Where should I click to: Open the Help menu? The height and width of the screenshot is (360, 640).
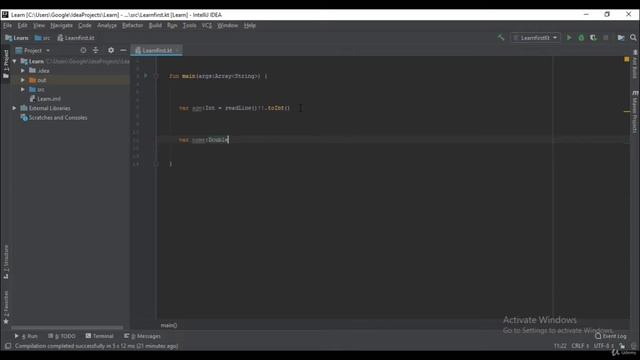250,25
